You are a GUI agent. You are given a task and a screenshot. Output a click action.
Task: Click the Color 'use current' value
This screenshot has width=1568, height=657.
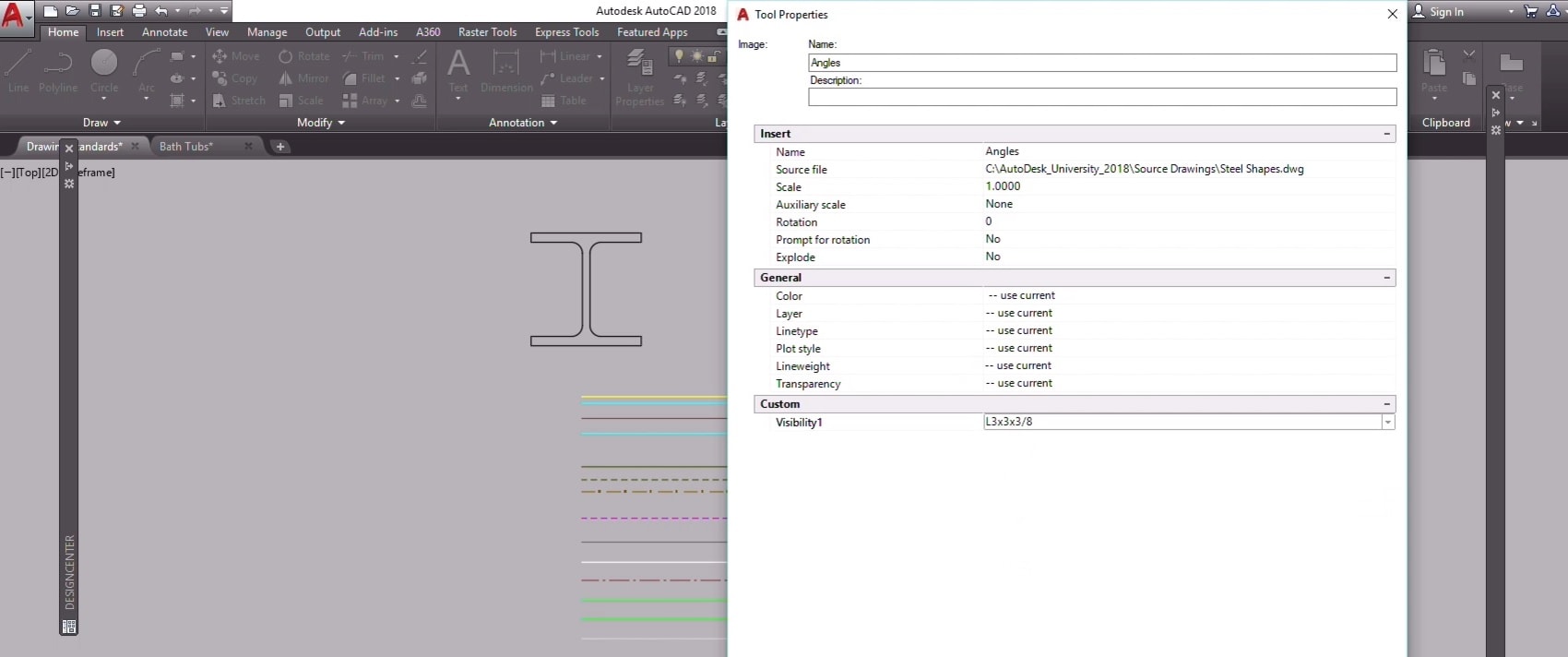(x=1021, y=295)
